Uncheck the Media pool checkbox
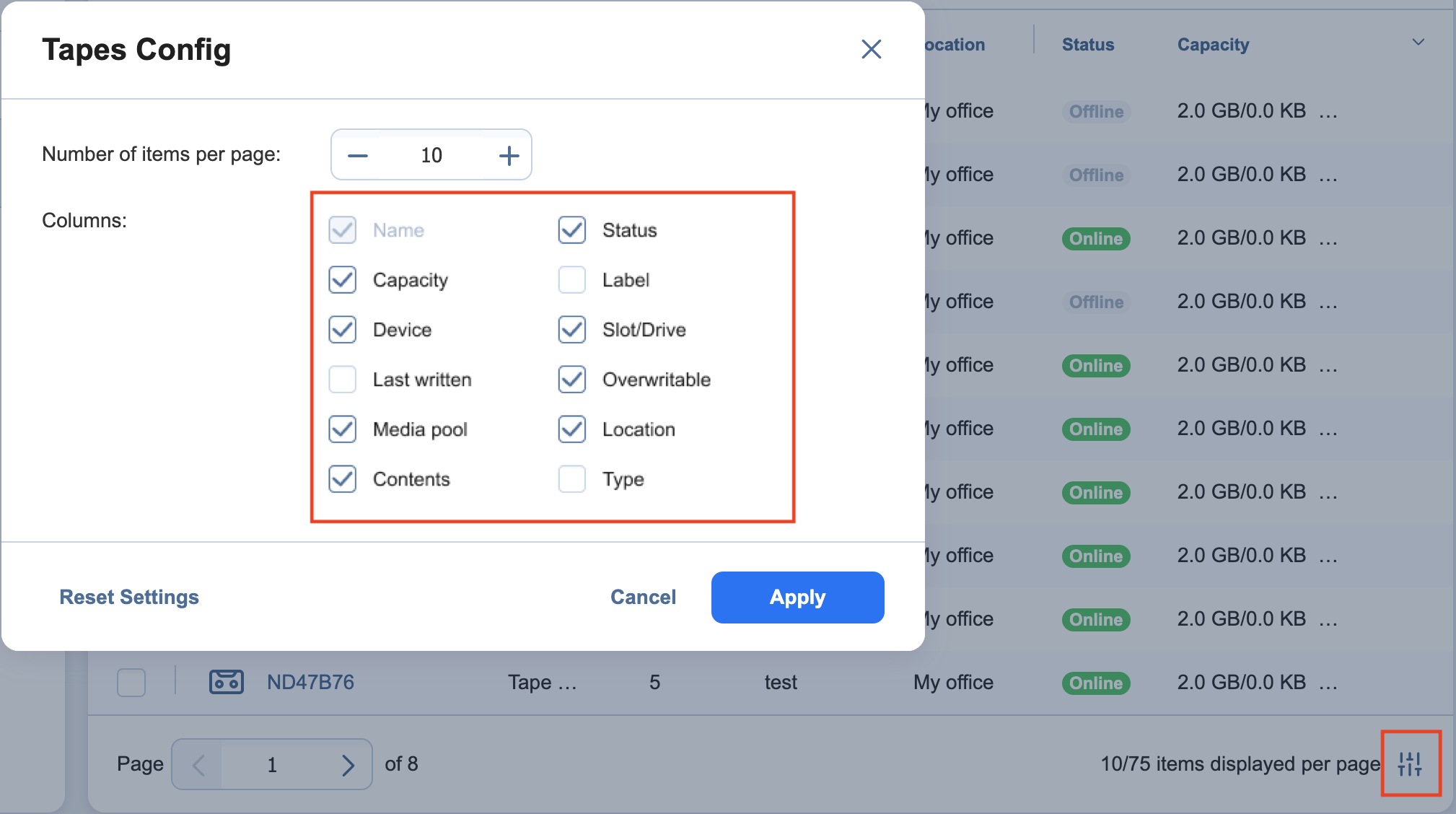The image size is (1456, 814). [x=343, y=429]
